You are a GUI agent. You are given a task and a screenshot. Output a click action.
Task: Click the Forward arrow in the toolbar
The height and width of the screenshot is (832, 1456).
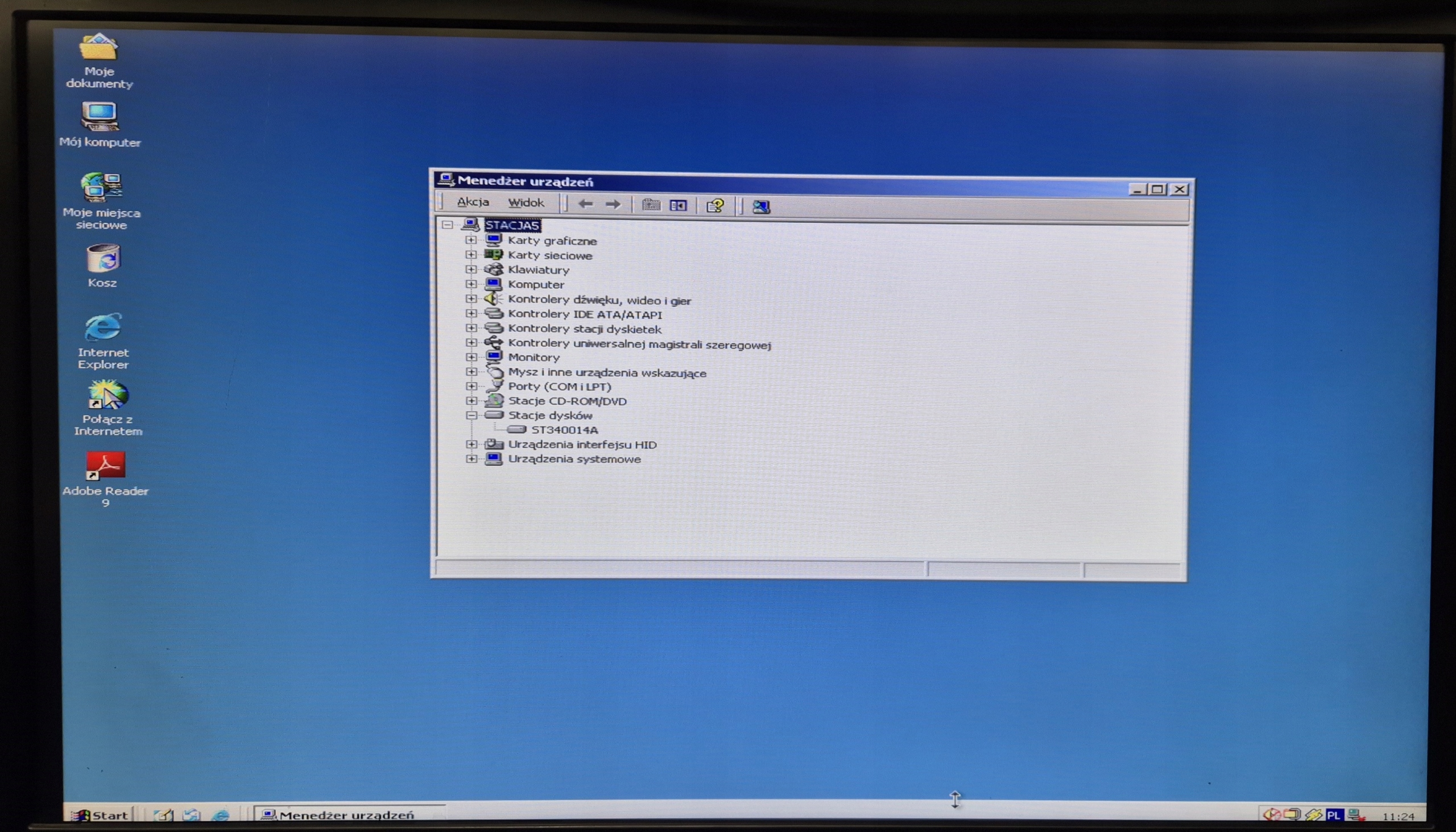pos(613,204)
